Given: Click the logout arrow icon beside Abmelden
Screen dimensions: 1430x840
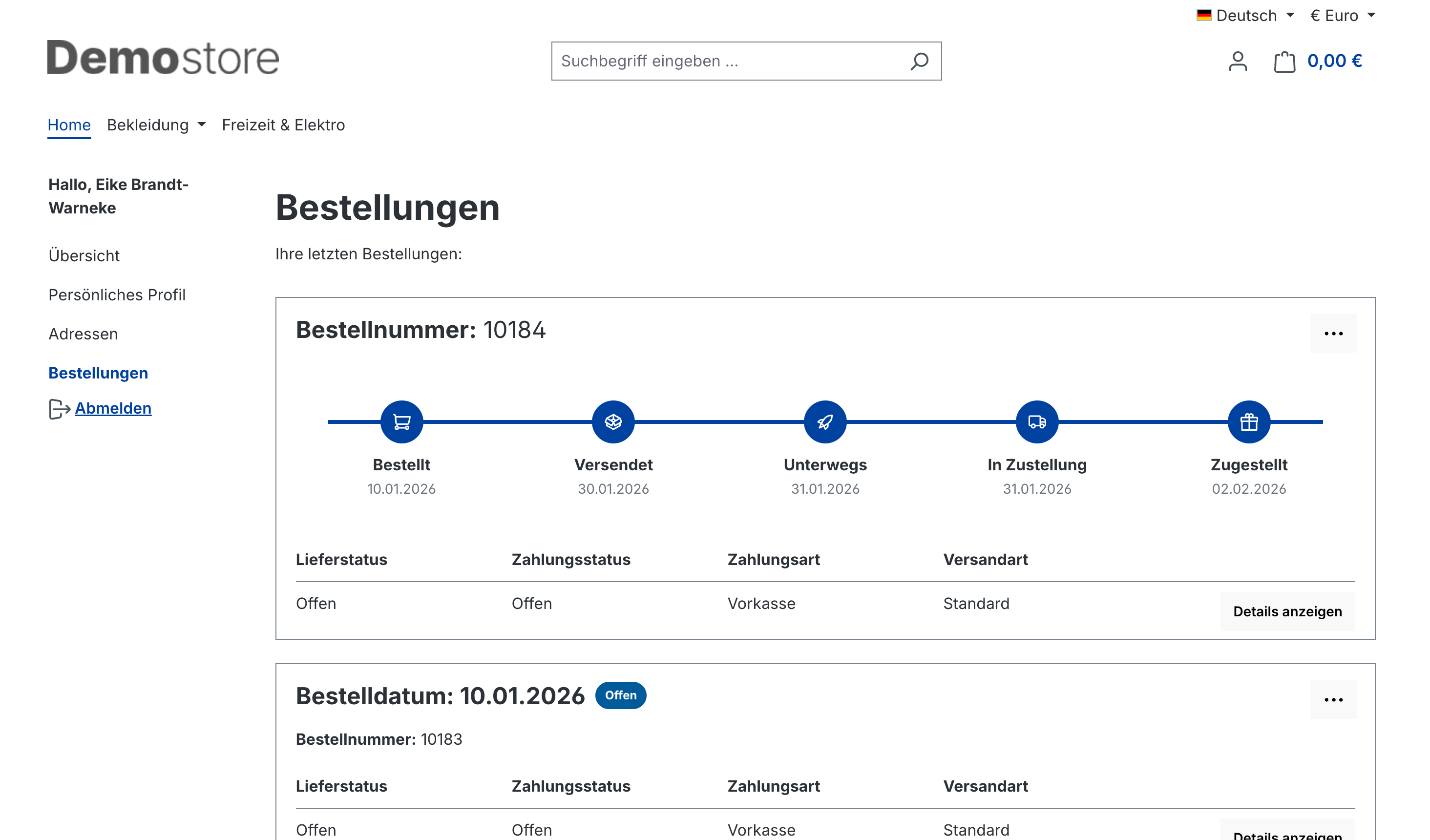Looking at the screenshot, I should [x=60, y=409].
